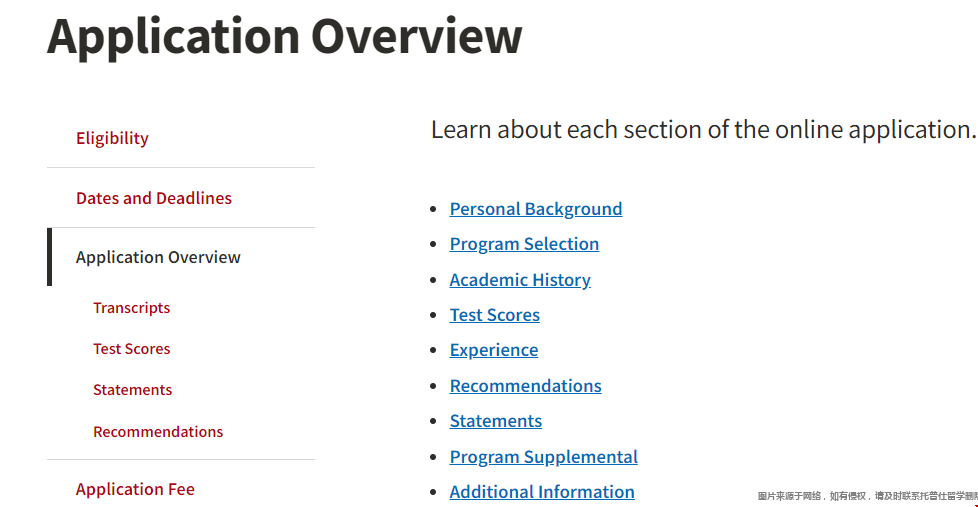This screenshot has height=507, width=978.
Task: Follow the Additional Information link
Action: coord(541,492)
